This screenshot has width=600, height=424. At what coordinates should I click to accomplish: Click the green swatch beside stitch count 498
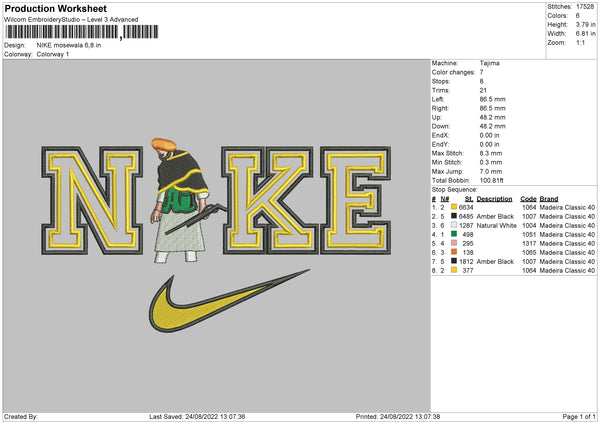[x=454, y=234]
